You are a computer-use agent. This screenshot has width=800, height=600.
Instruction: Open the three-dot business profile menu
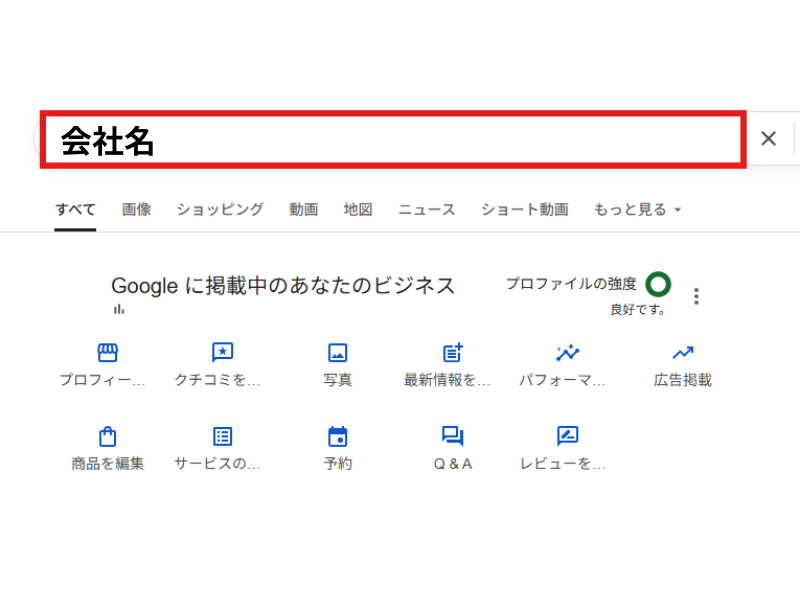click(x=696, y=296)
